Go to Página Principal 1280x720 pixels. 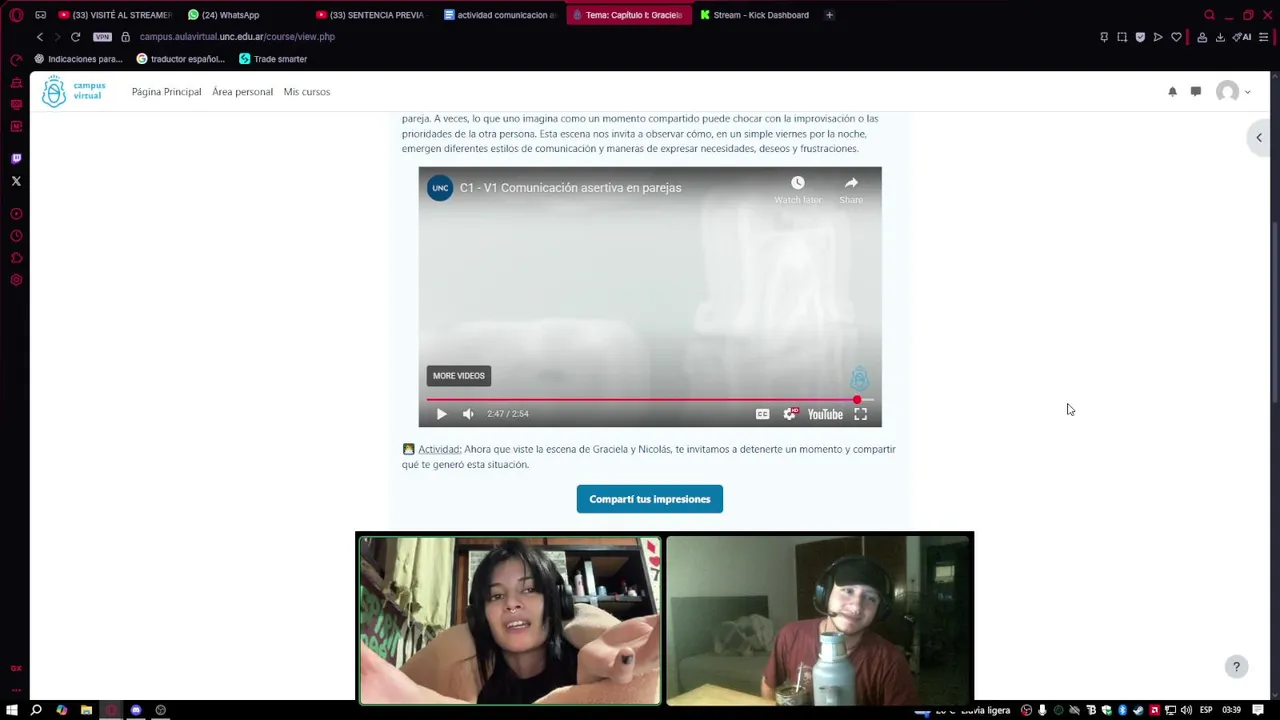click(166, 92)
